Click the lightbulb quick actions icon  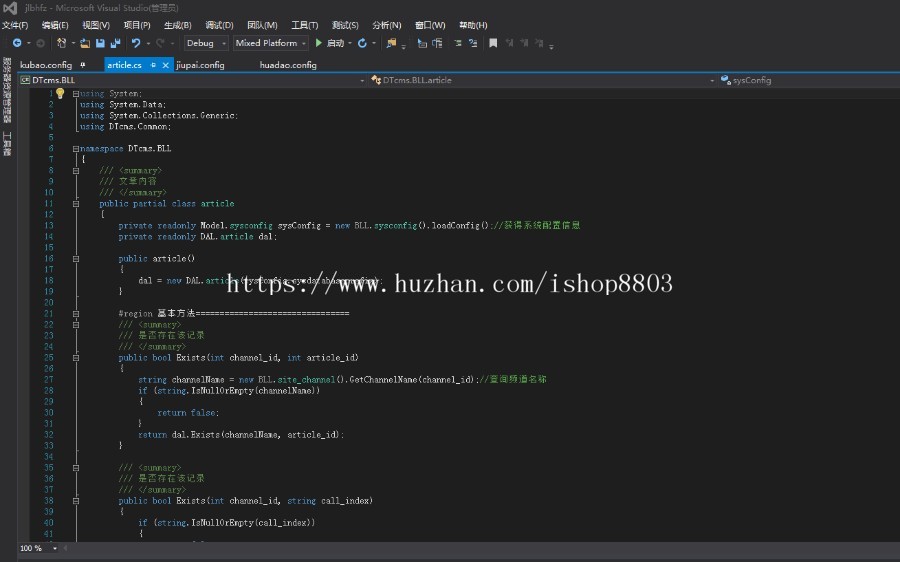point(59,93)
